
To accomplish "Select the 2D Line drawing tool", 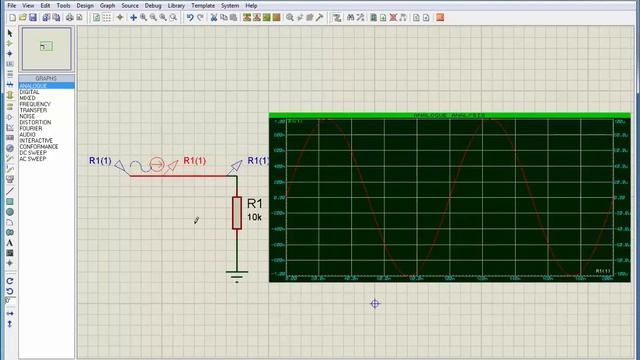I will click(x=10, y=191).
